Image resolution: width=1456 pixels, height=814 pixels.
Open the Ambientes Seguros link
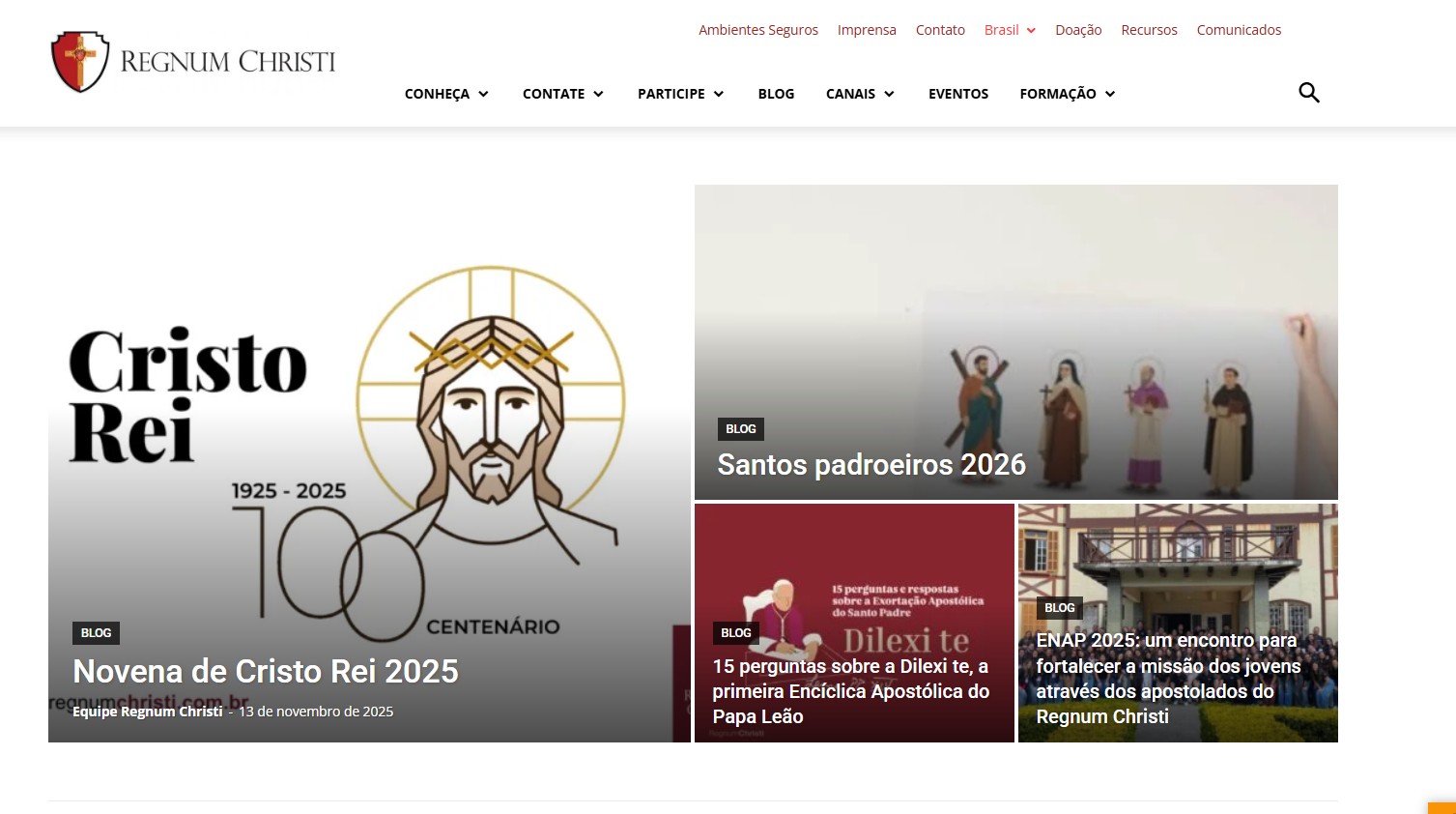coord(758,30)
